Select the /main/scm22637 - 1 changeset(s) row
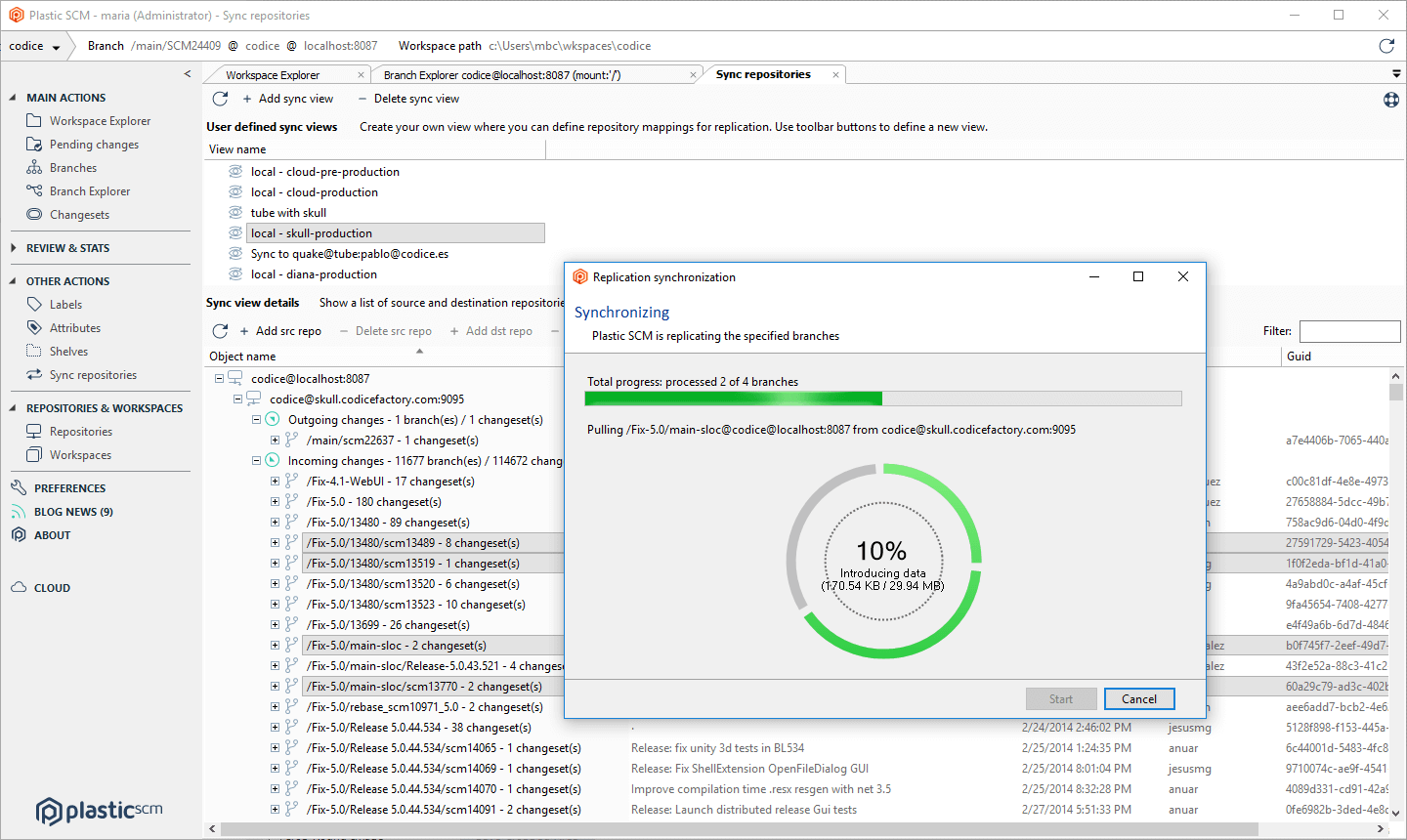The image size is (1407, 840). coord(393,441)
